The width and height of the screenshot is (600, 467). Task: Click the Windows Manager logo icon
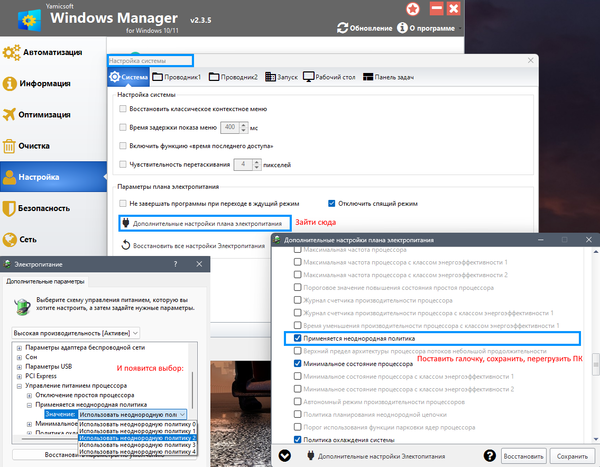click(29, 21)
